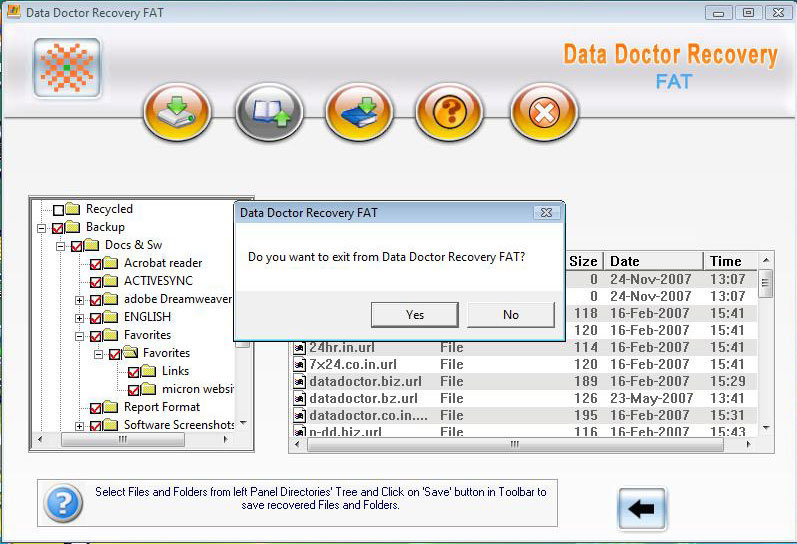Click the open book load toolbar button
The height and width of the screenshot is (544, 797).
(x=269, y=111)
